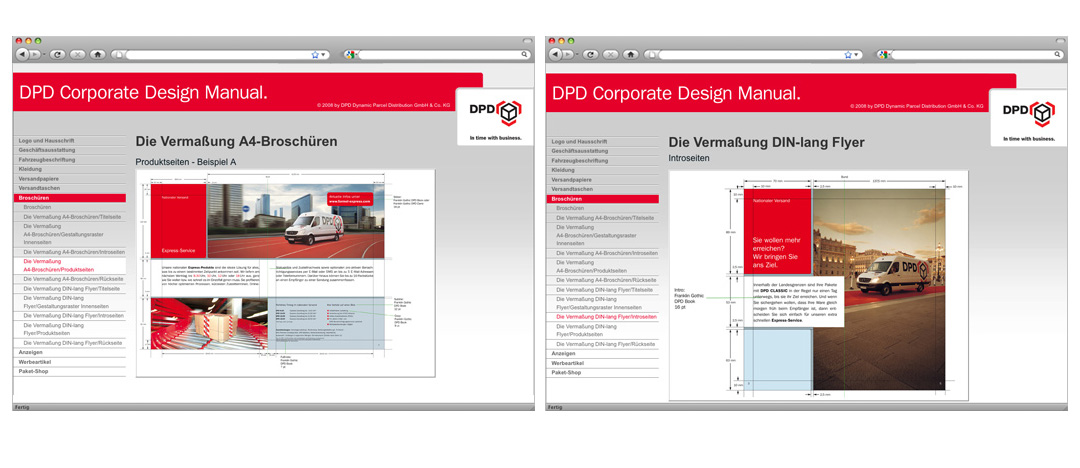Click page icon beside DIN-lang Flyer address bar

[x=652, y=54]
